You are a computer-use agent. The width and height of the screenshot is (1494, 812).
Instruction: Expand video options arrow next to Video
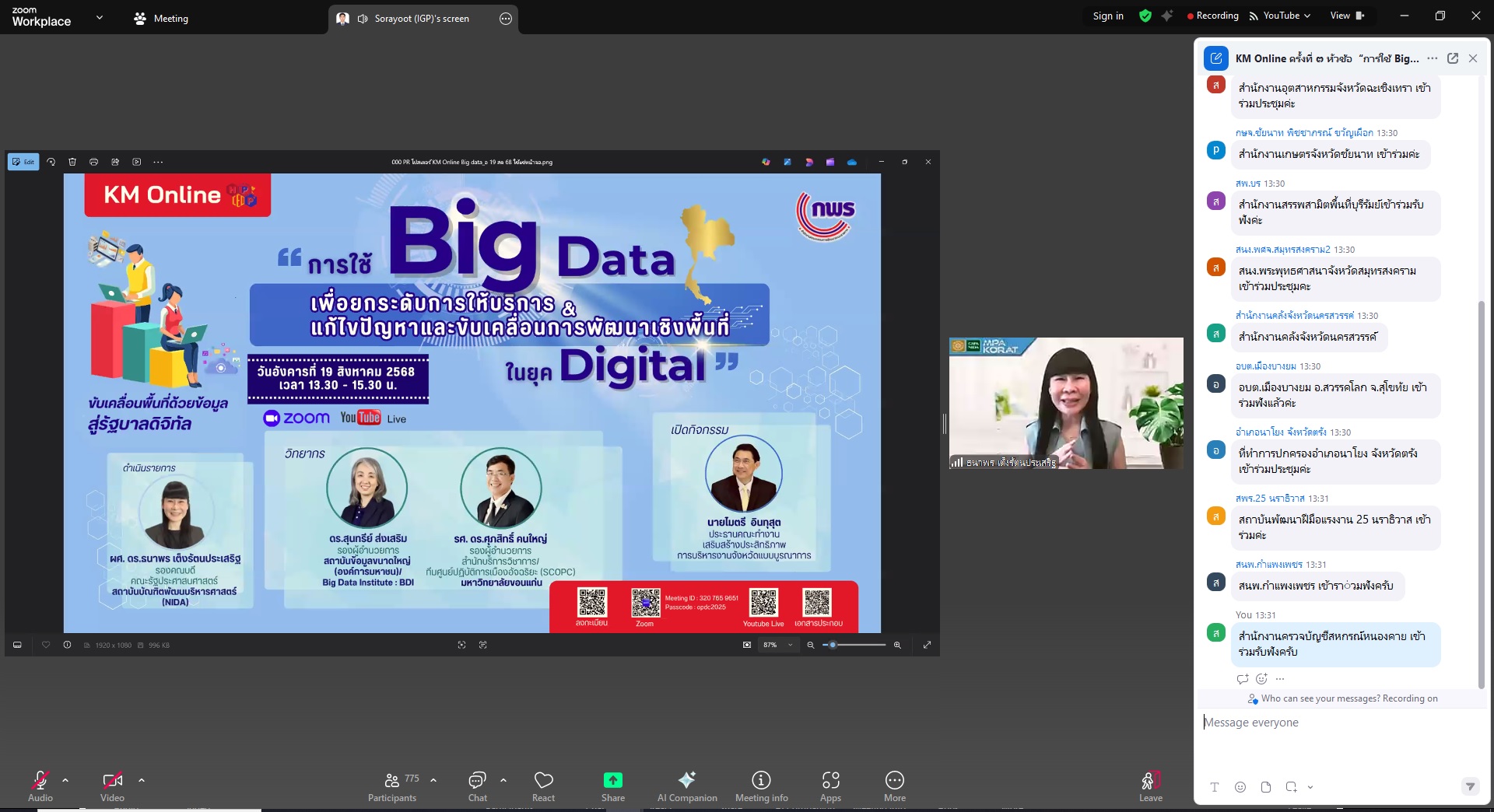click(142, 780)
